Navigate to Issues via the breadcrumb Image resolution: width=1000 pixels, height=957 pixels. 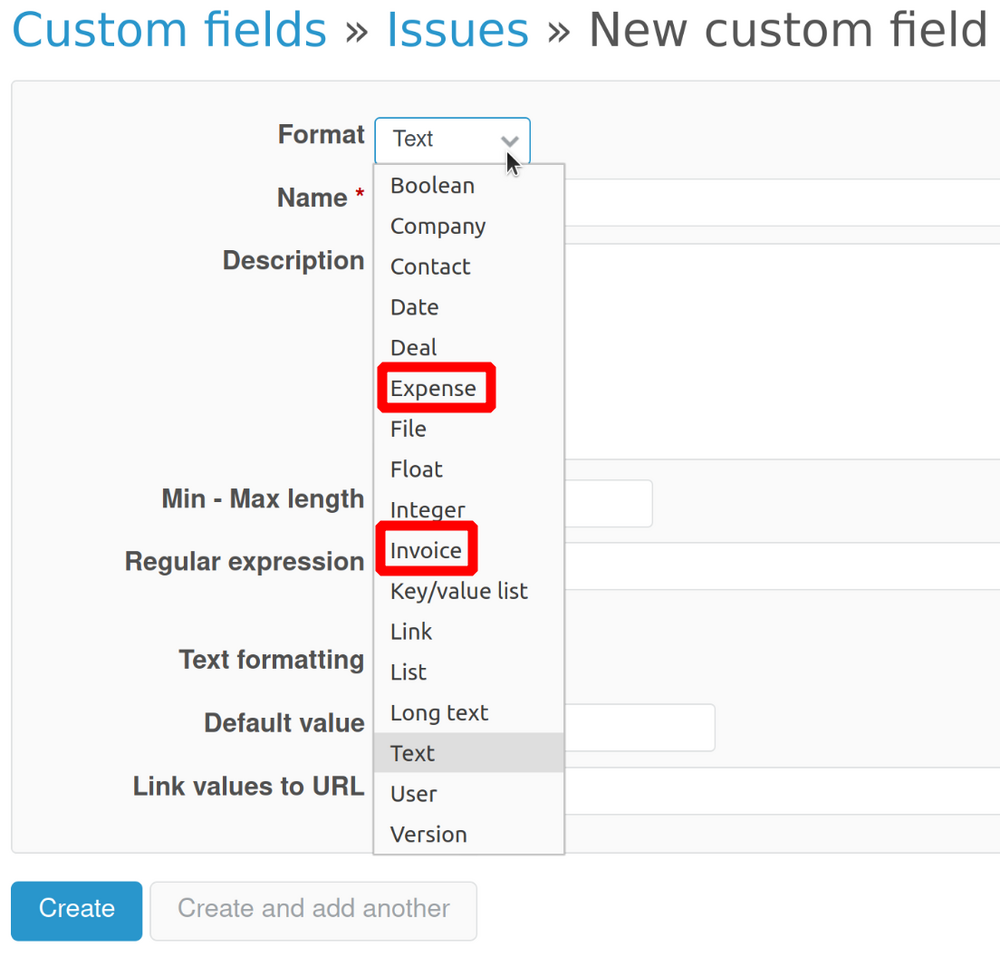(x=457, y=30)
